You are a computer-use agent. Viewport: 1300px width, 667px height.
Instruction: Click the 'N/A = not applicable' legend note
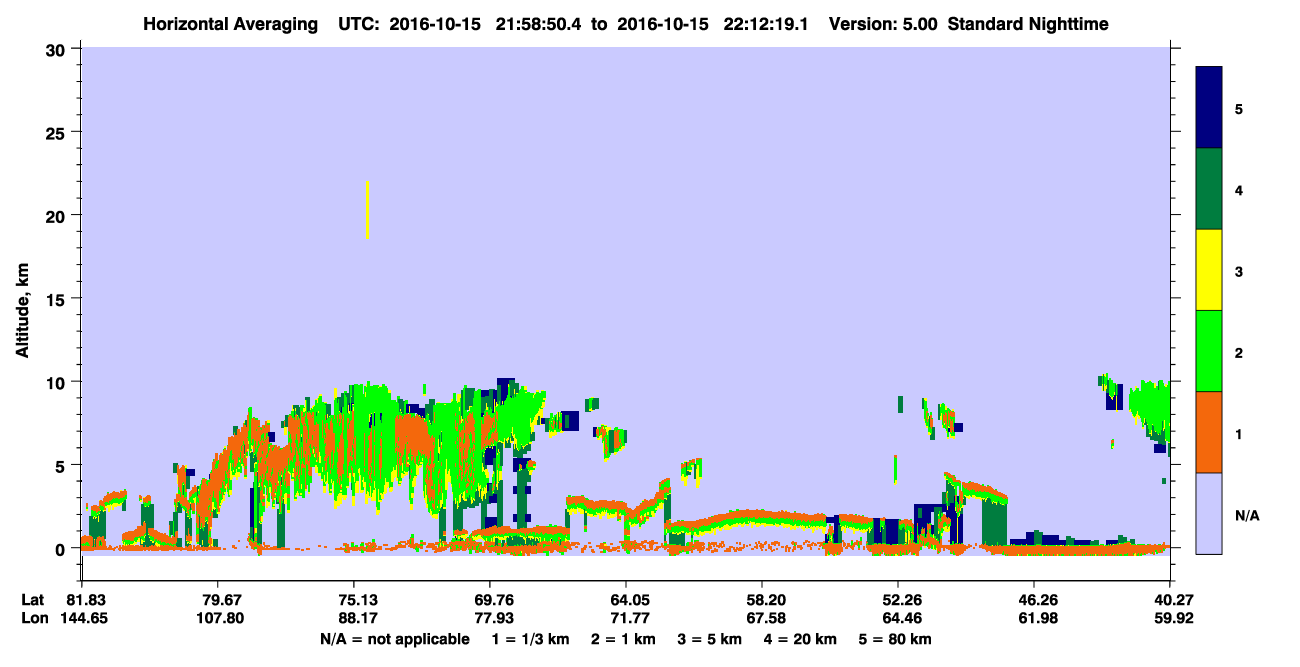[x=394, y=639]
